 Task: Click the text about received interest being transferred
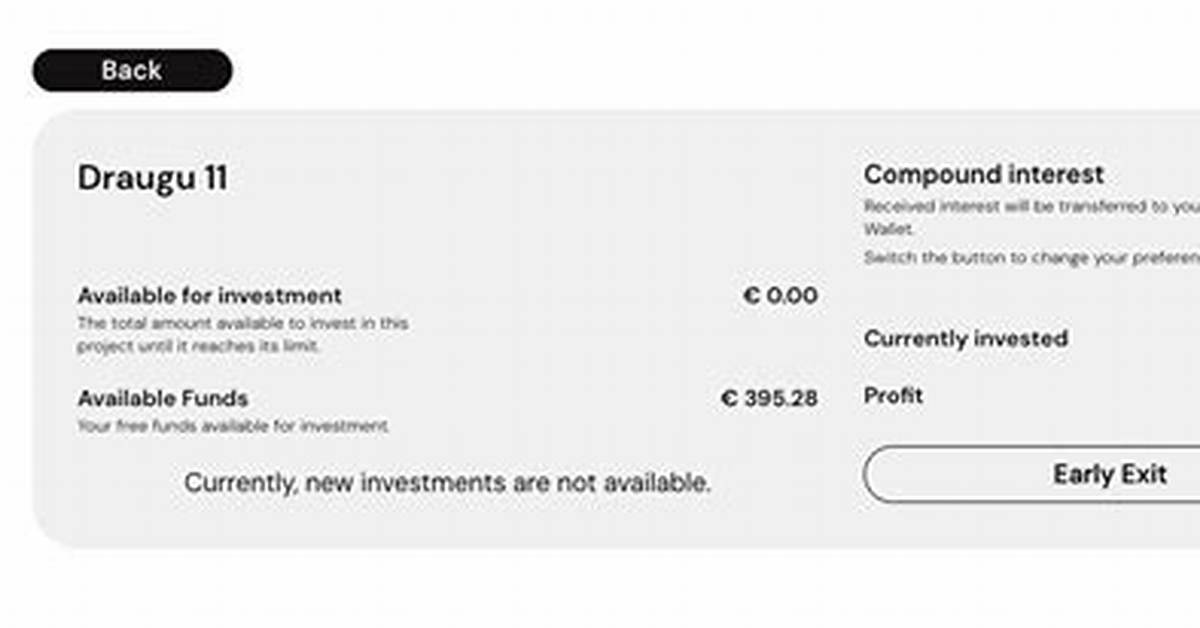pos(1032,206)
